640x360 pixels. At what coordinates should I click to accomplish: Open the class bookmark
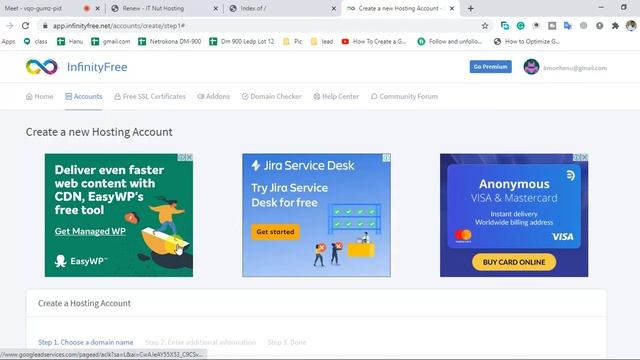pos(35,41)
